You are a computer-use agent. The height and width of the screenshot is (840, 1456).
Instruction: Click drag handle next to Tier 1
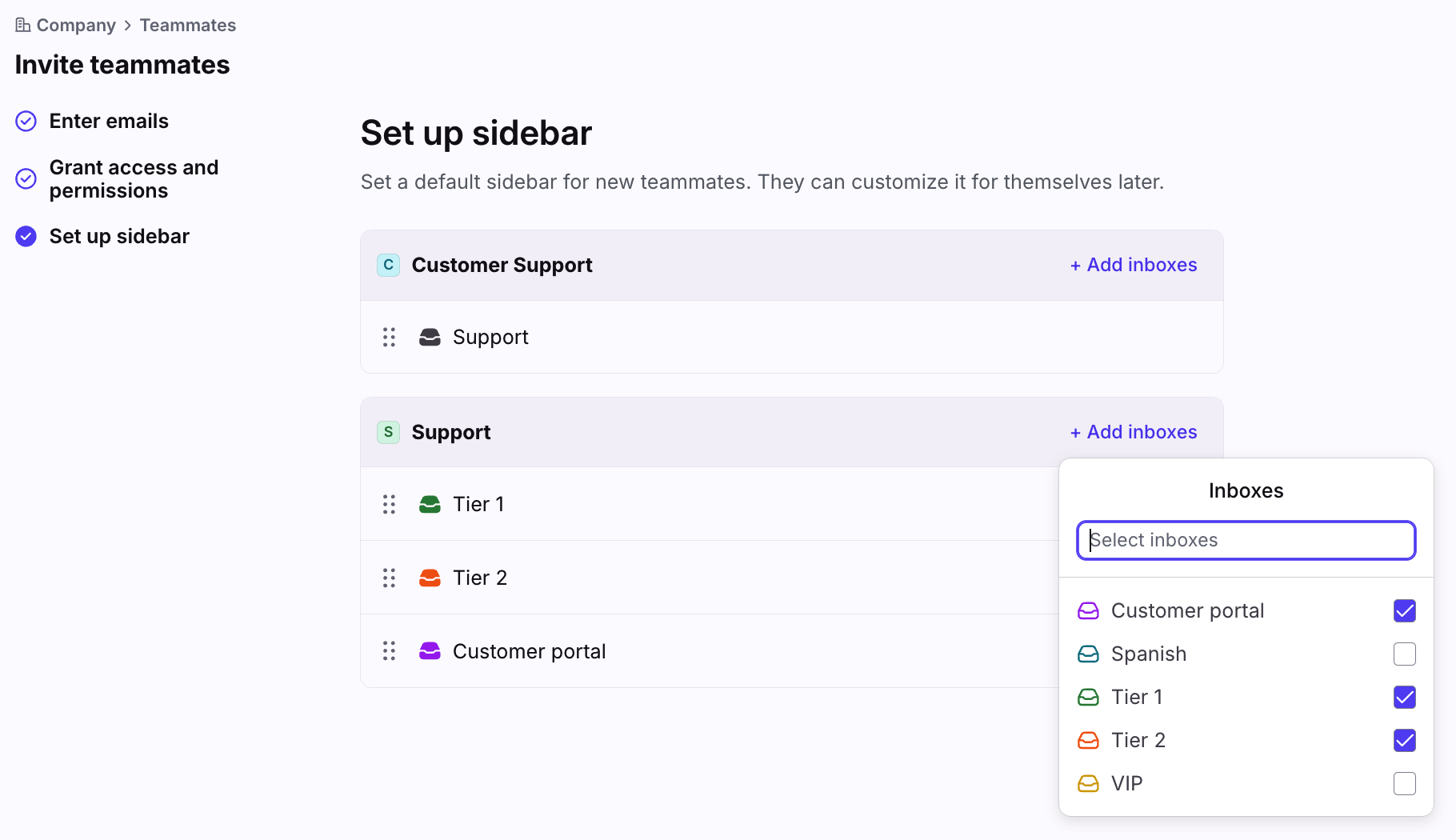click(389, 504)
